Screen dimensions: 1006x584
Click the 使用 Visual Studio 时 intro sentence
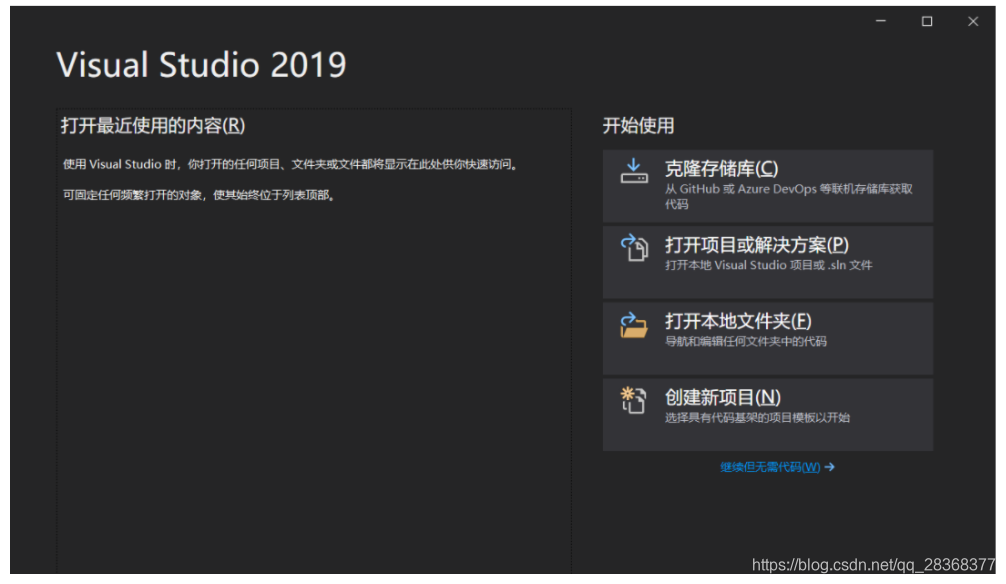pos(290,164)
